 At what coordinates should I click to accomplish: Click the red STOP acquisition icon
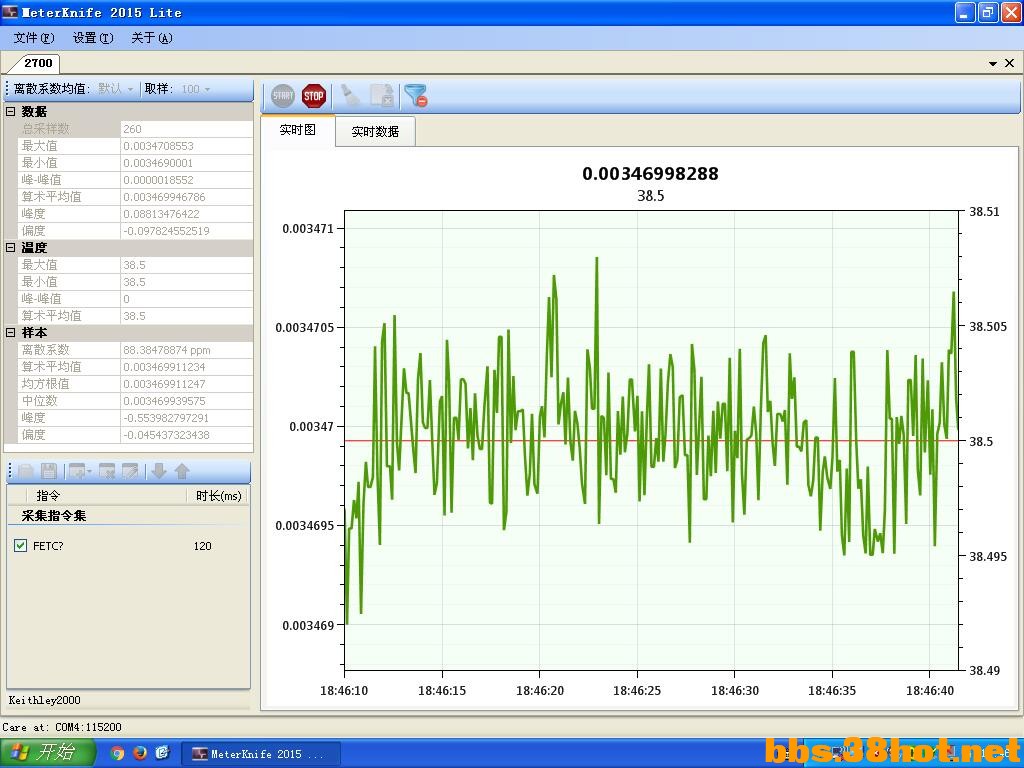point(313,96)
